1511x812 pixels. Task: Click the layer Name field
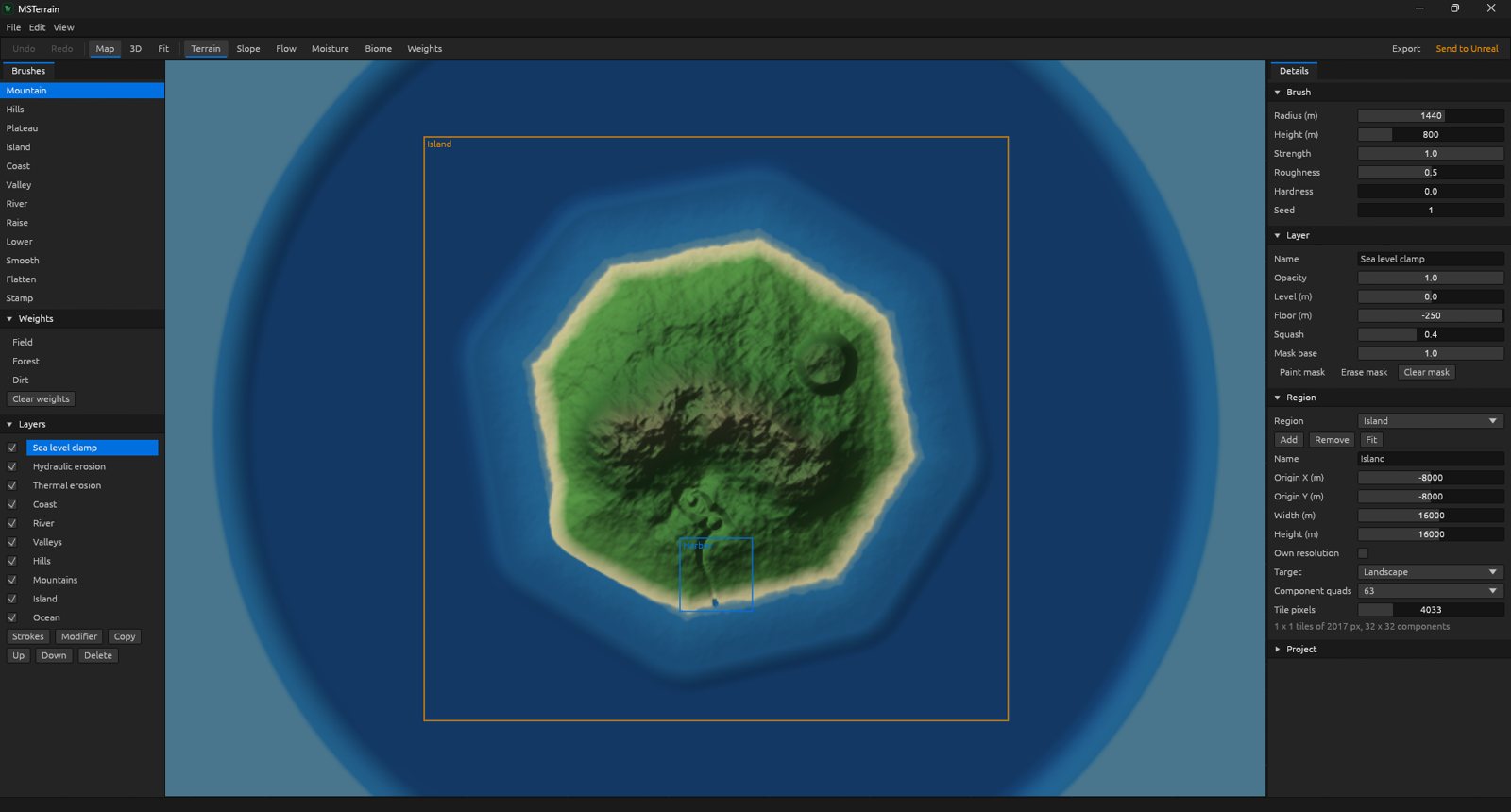point(1431,259)
